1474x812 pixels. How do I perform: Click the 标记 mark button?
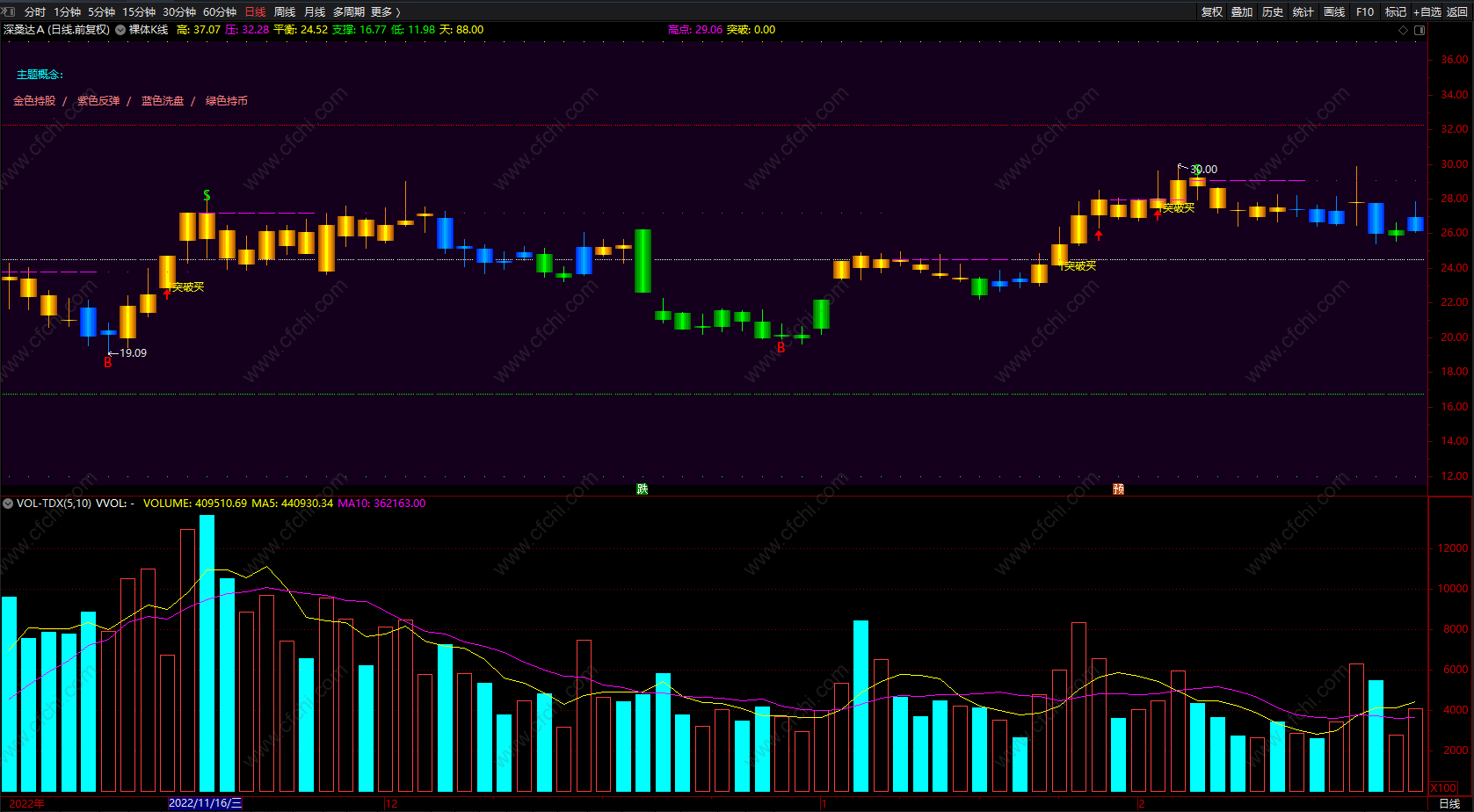coord(1396,11)
